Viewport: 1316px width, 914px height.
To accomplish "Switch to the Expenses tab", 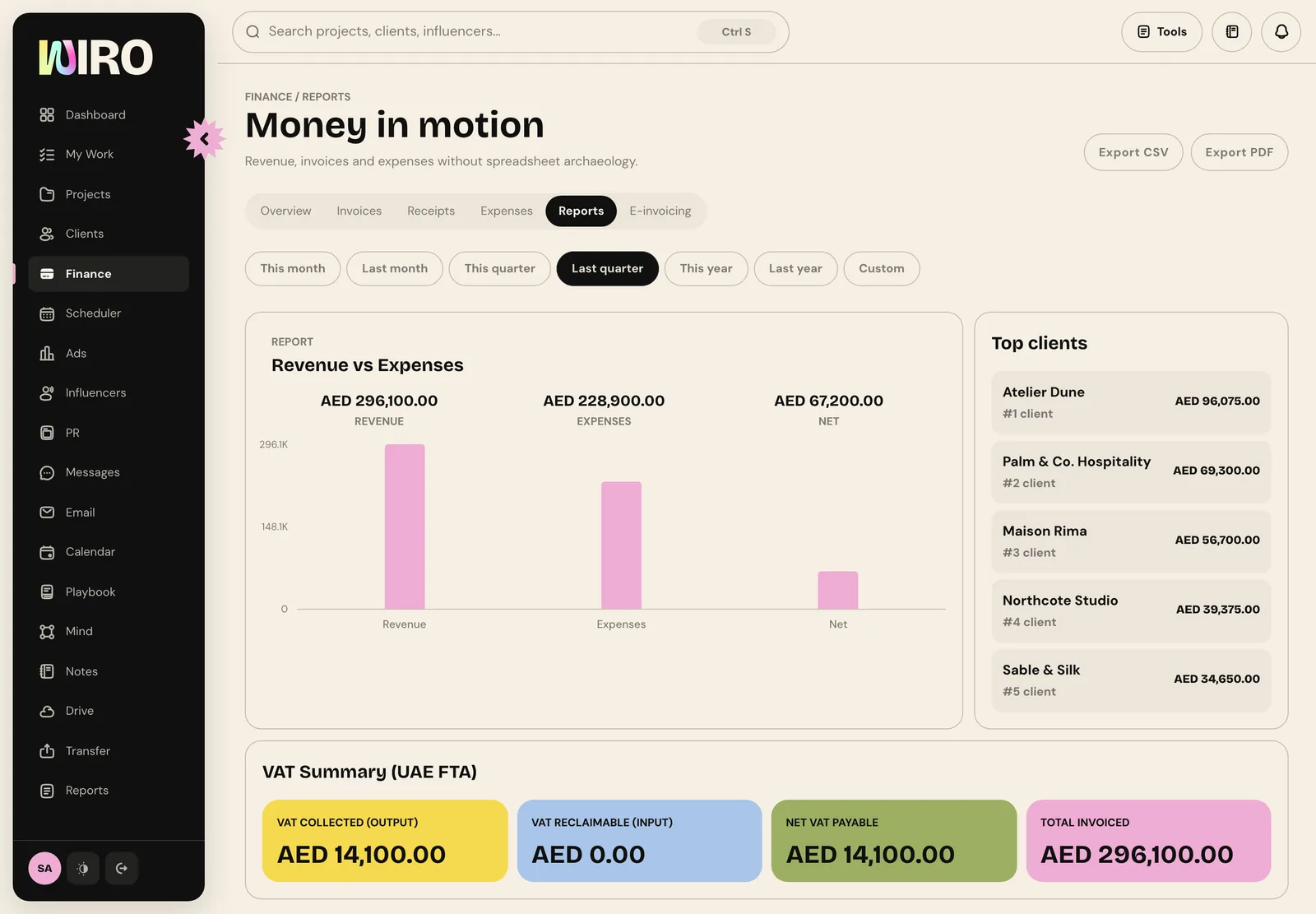I will pyautogui.click(x=507, y=211).
